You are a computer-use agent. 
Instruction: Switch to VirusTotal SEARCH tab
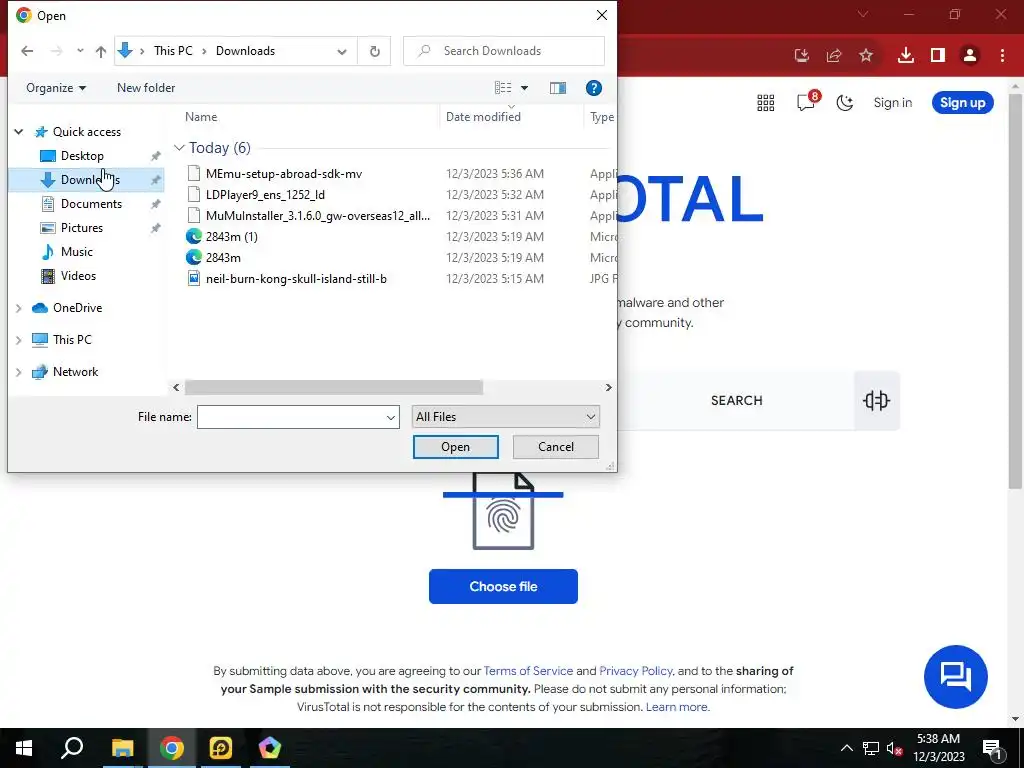(x=736, y=400)
